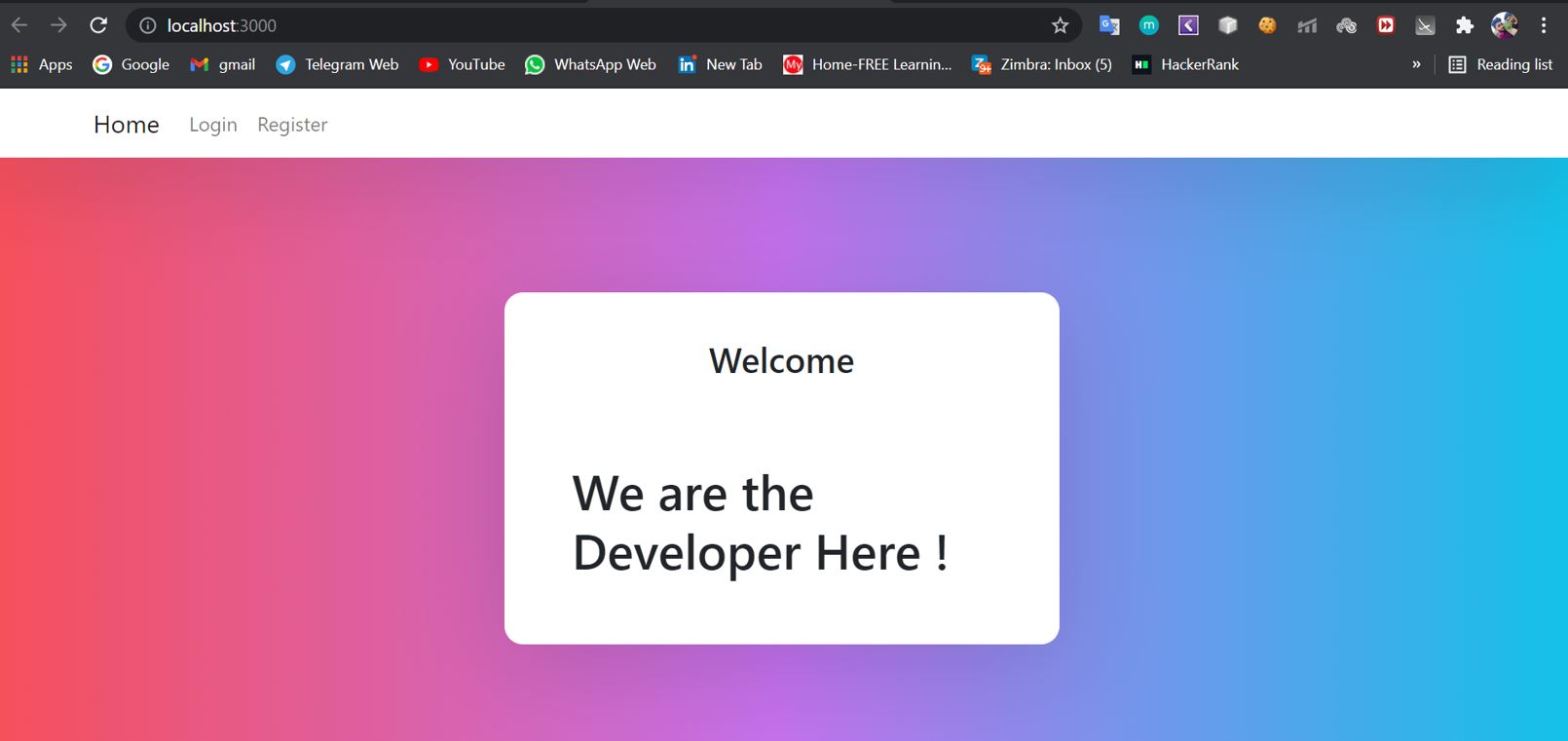Open the Chrome profile avatar
This screenshot has height=741, width=1568.
coord(1504,25)
